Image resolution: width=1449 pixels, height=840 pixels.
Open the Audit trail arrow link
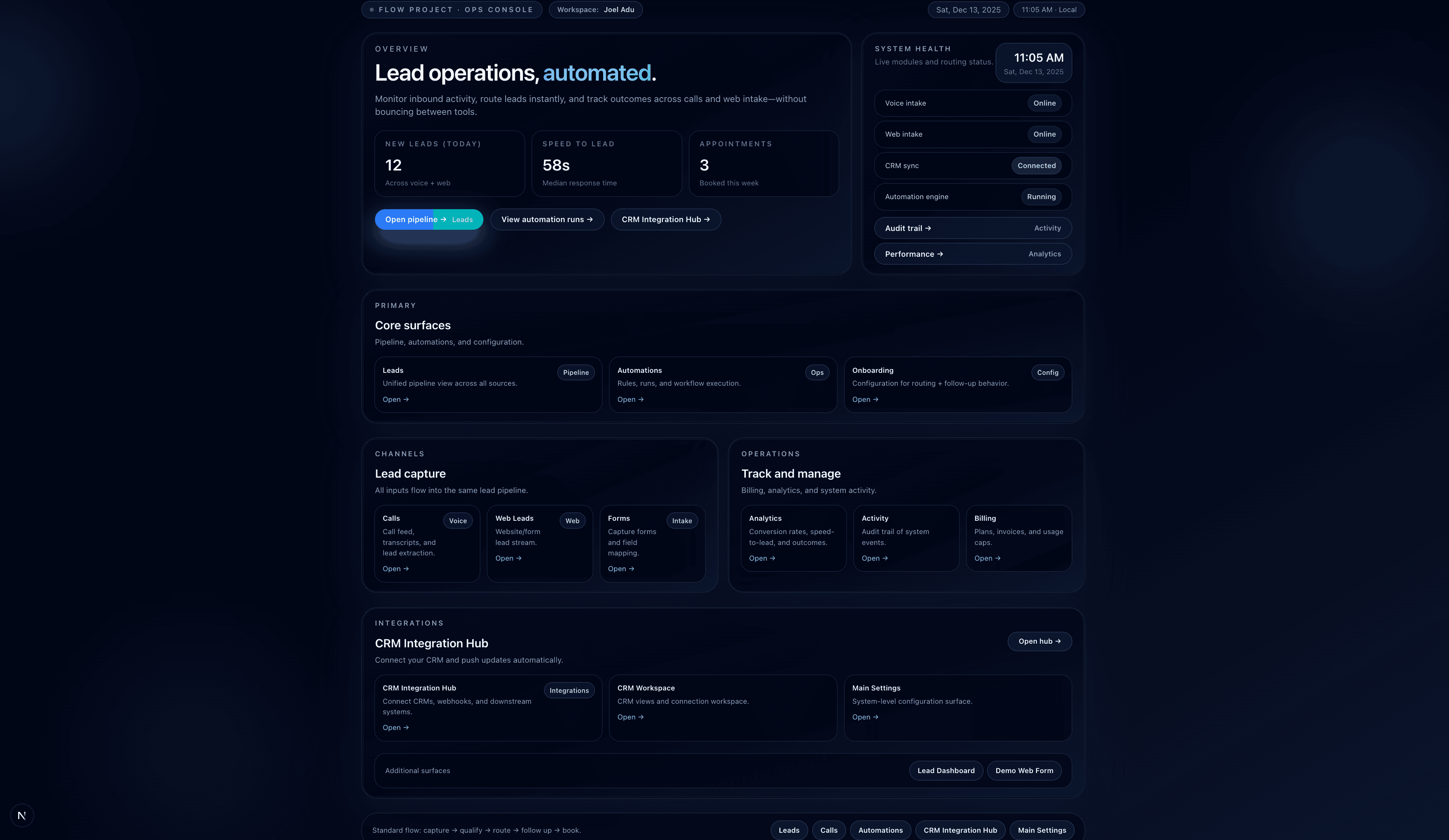point(908,228)
